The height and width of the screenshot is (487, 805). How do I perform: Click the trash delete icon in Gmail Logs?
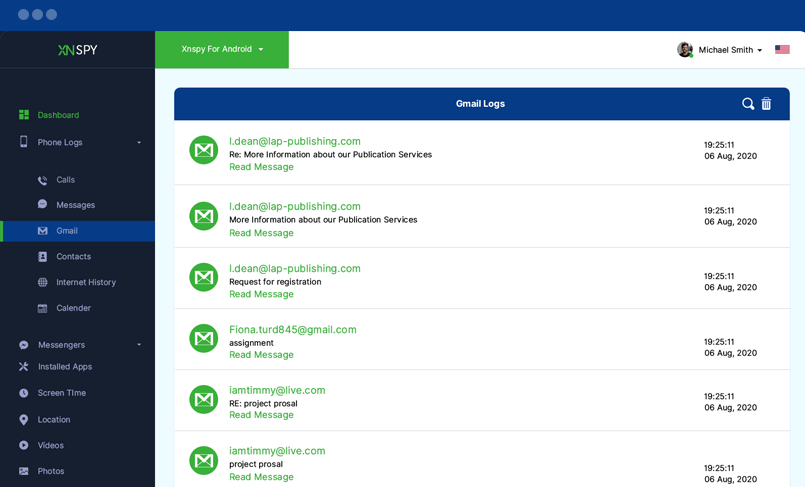767,104
